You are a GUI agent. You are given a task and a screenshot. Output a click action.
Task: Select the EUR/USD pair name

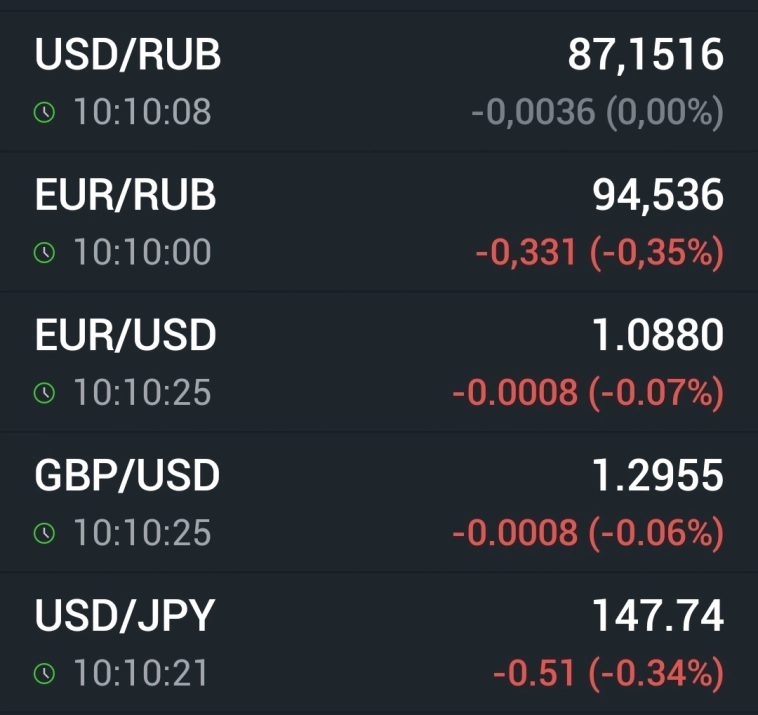coord(125,336)
